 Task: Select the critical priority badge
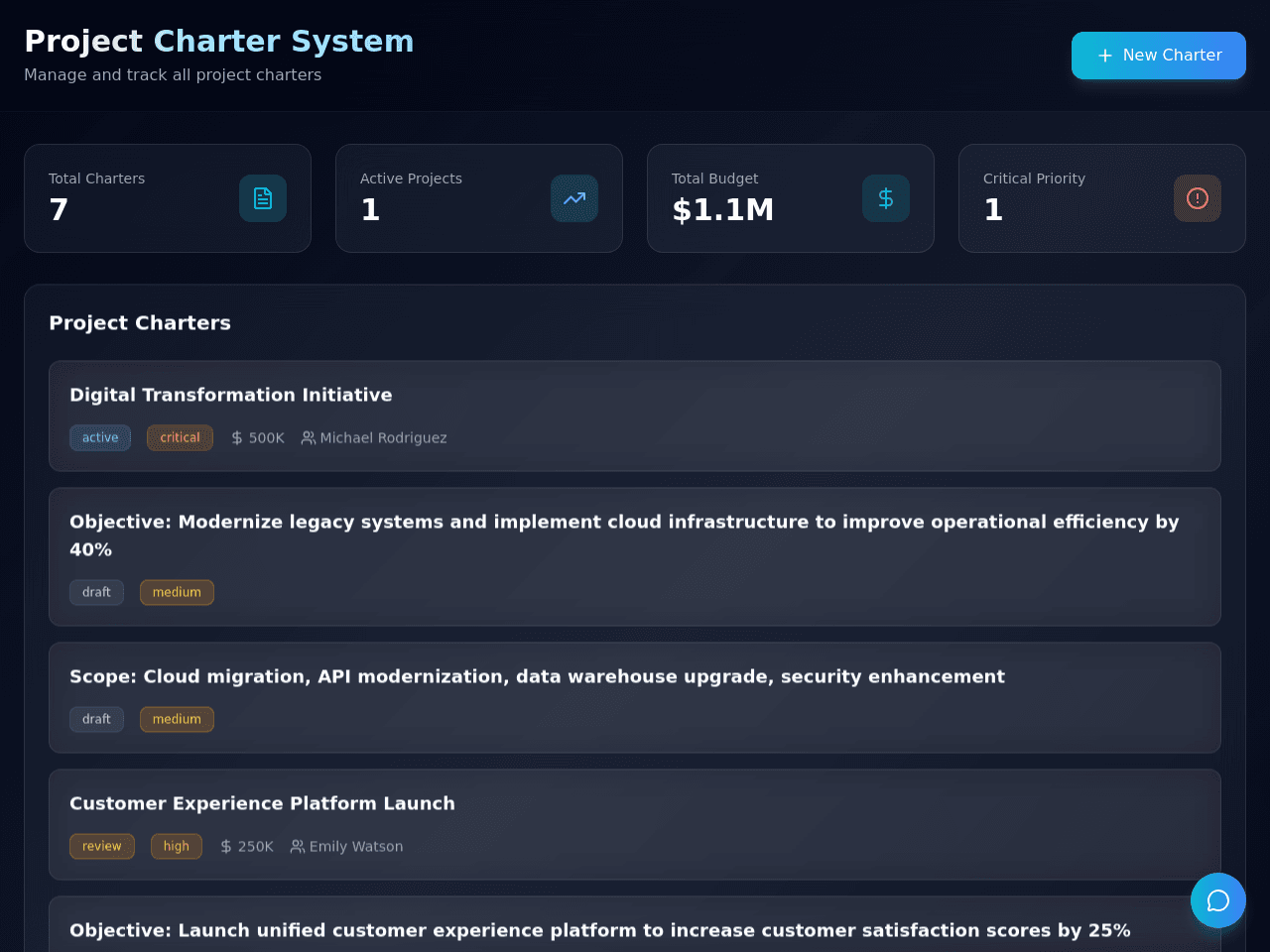tap(180, 438)
